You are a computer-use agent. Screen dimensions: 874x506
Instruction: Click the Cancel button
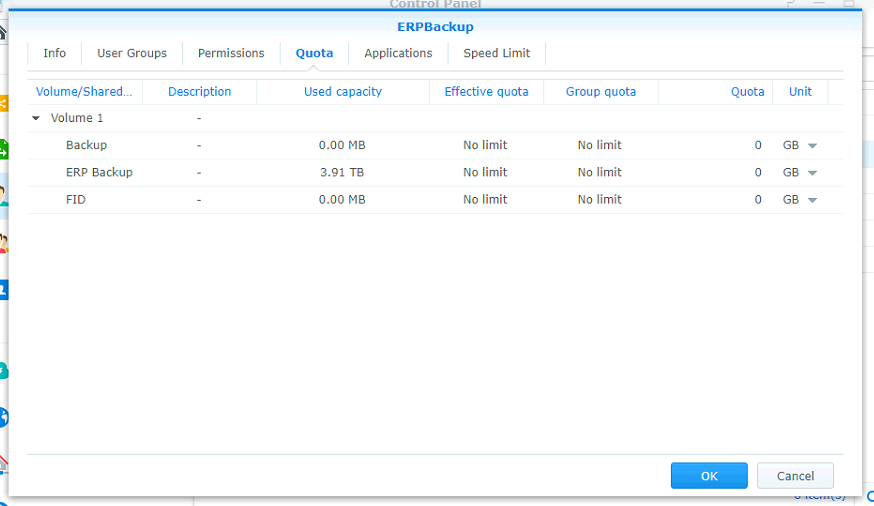pos(795,476)
